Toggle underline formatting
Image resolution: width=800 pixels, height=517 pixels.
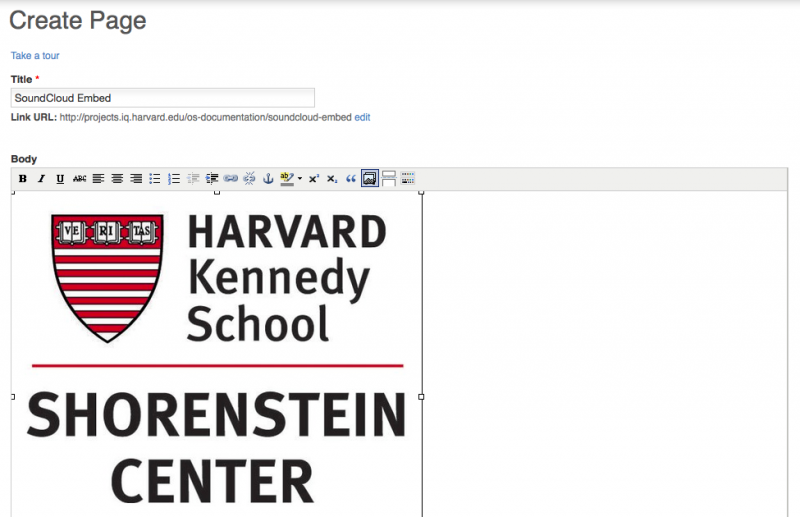click(x=60, y=179)
